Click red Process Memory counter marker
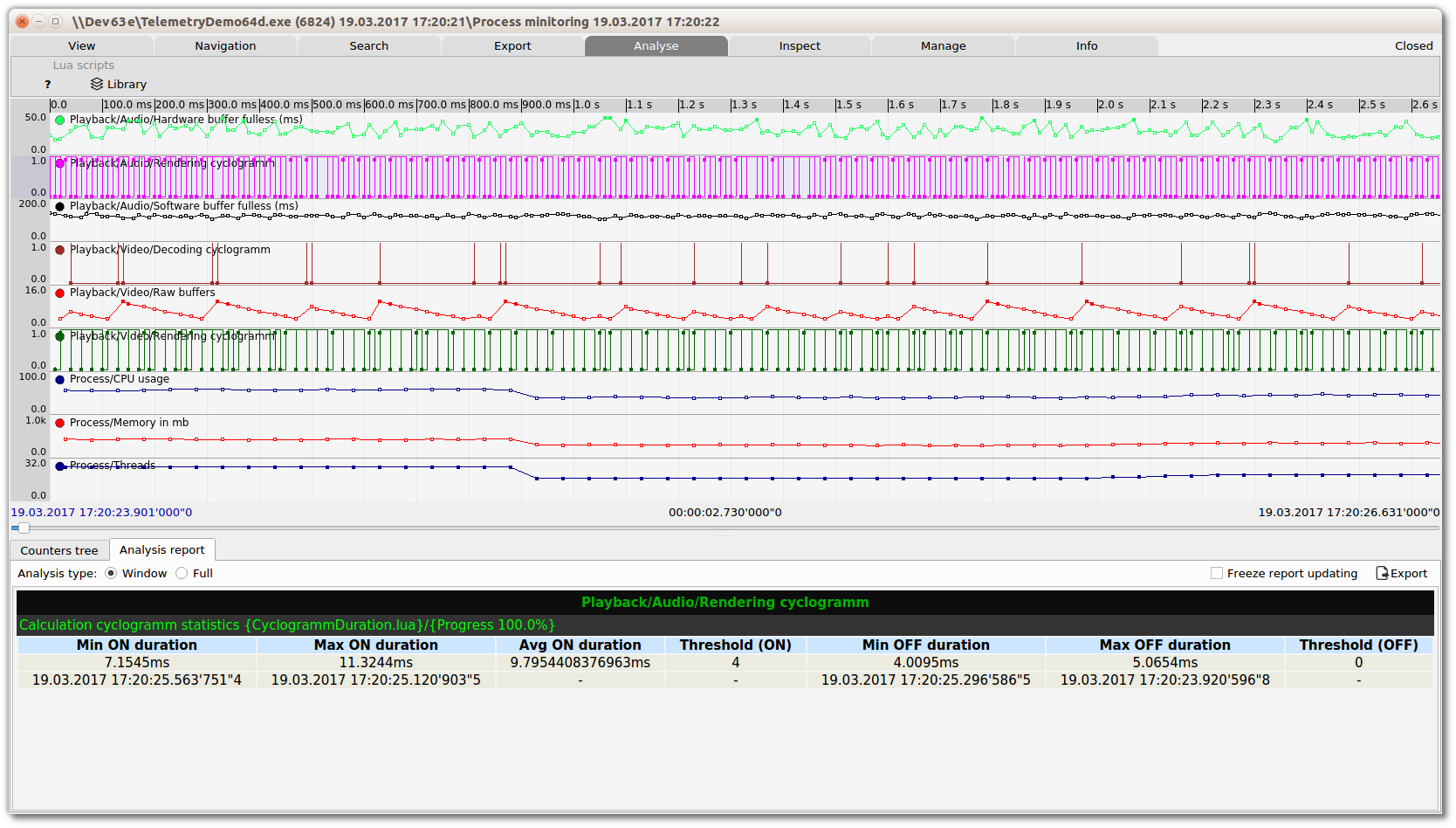 pos(60,424)
